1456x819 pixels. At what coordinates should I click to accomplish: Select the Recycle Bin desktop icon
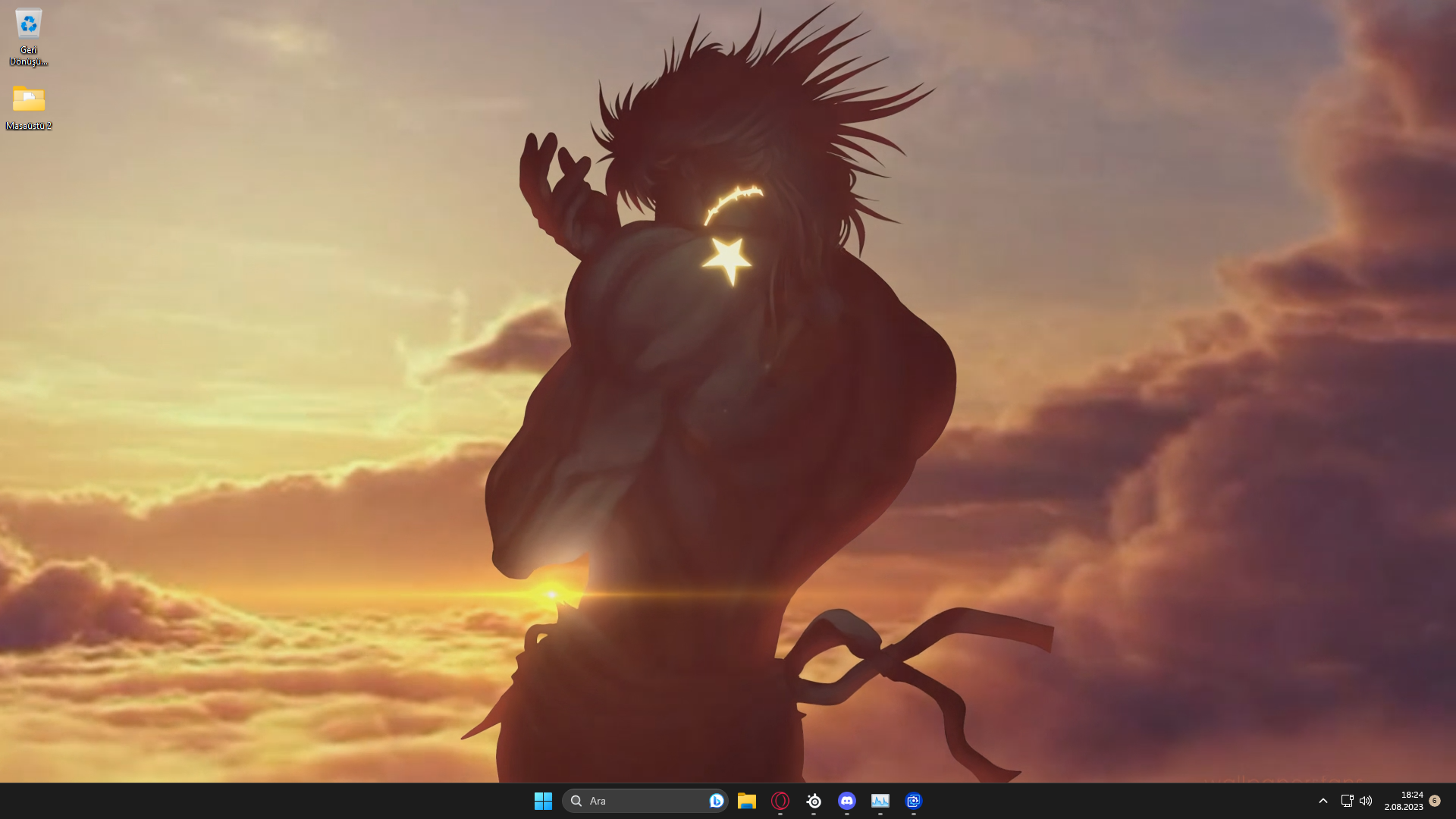pos(28,24)
